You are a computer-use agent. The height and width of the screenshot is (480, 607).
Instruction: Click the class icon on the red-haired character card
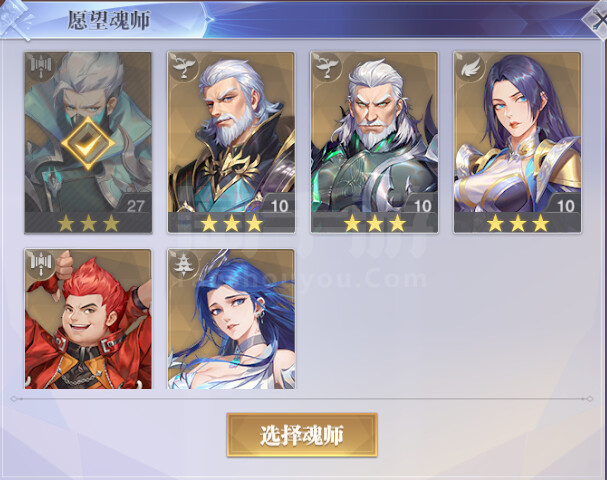(x=40, y=264)
